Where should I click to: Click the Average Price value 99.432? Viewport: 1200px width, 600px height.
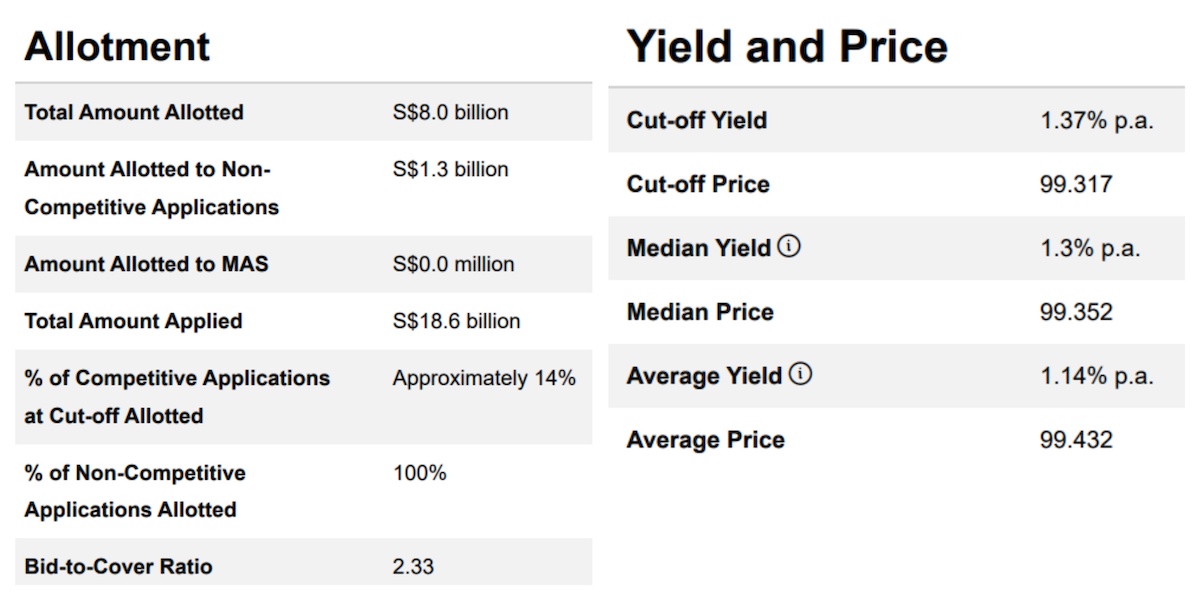[x=1076, y=440]
